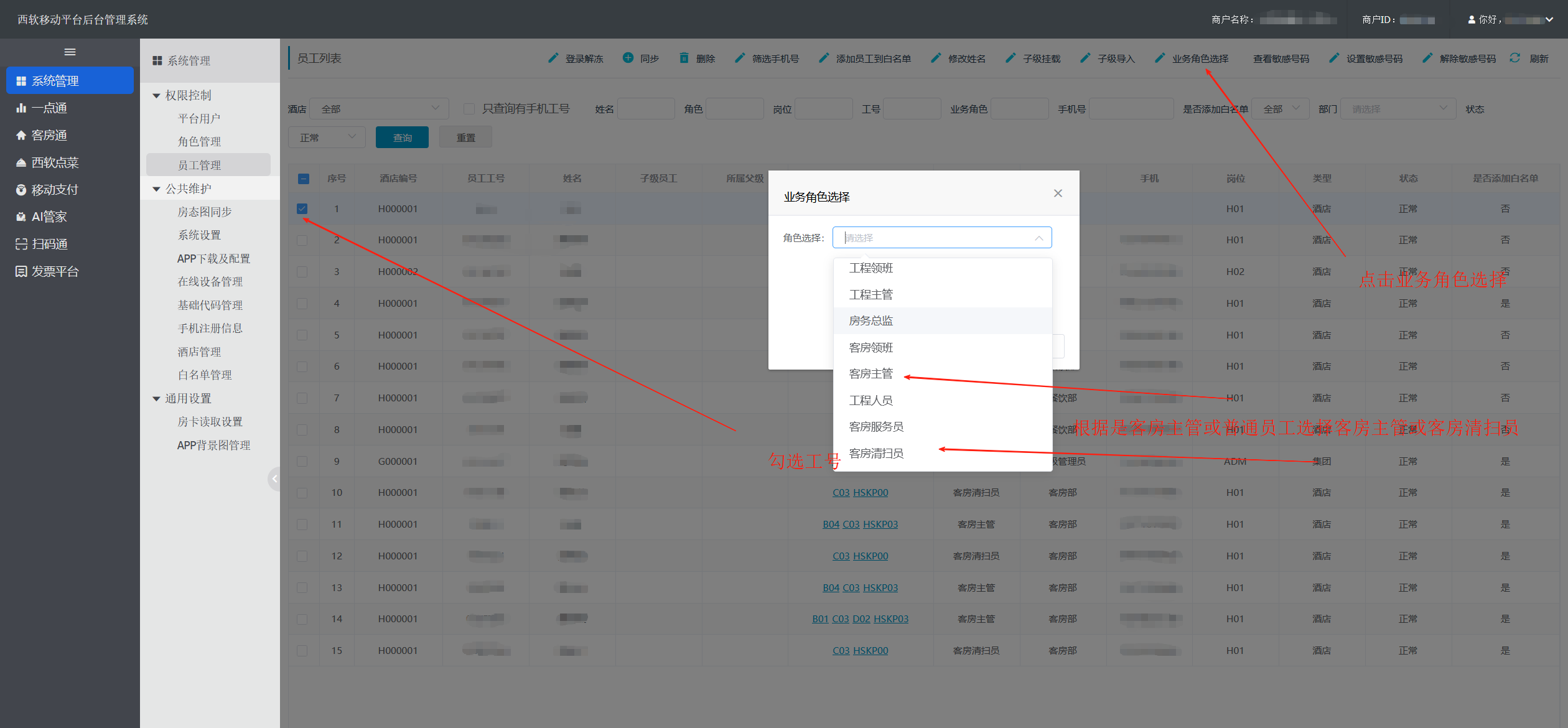Viewport: 1568px width, 728px height.
Task: Click the 查询 search button
Action: click(x=402, y=138)
